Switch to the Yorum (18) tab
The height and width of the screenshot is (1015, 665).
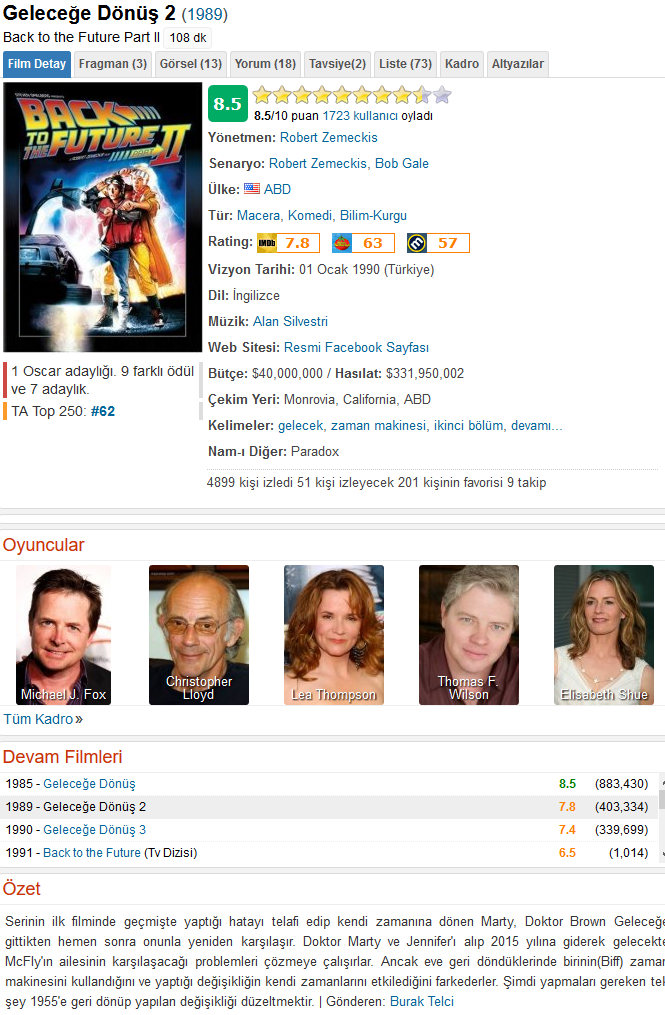265,64
